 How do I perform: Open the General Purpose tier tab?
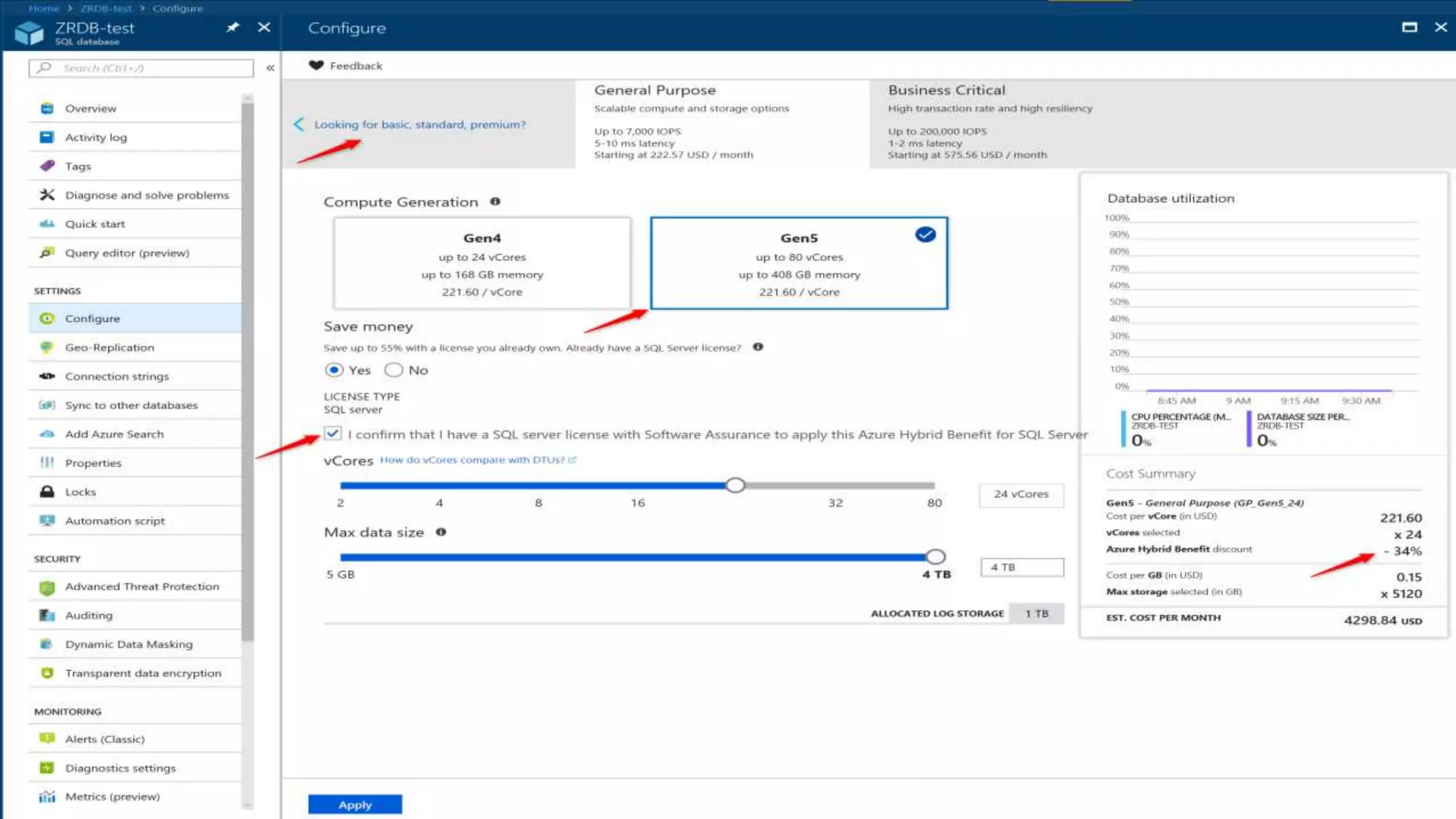[722, 122]
